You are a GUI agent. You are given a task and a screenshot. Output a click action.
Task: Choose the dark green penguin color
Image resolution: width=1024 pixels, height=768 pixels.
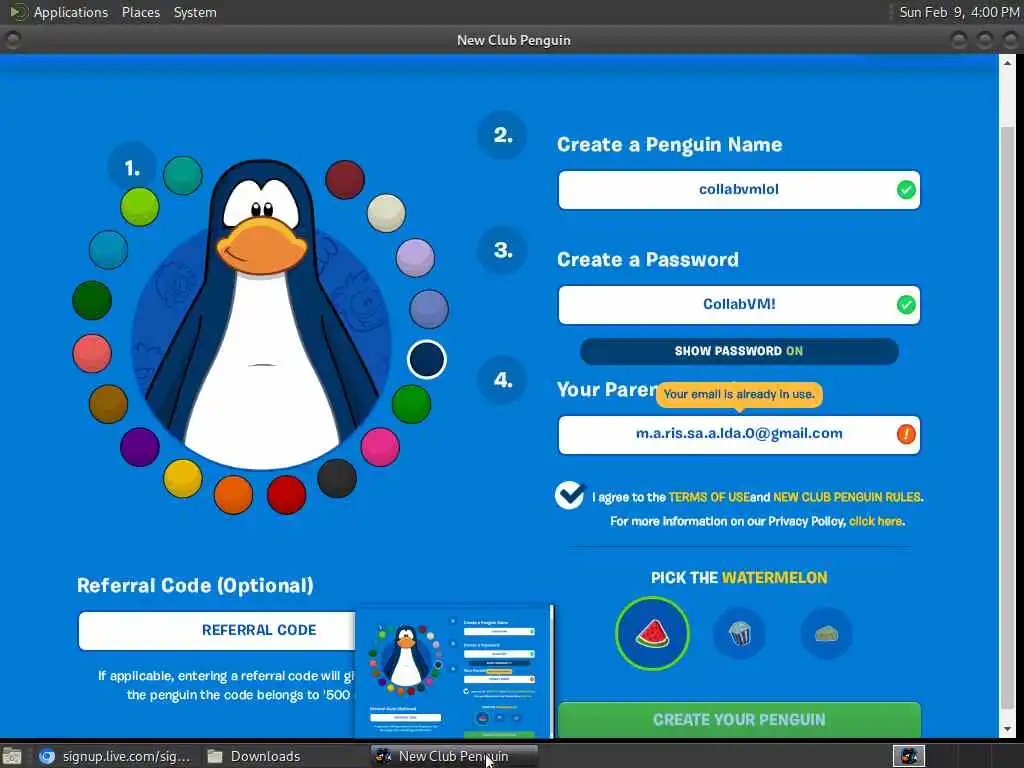pyautogui.click(x=92, y=300)
